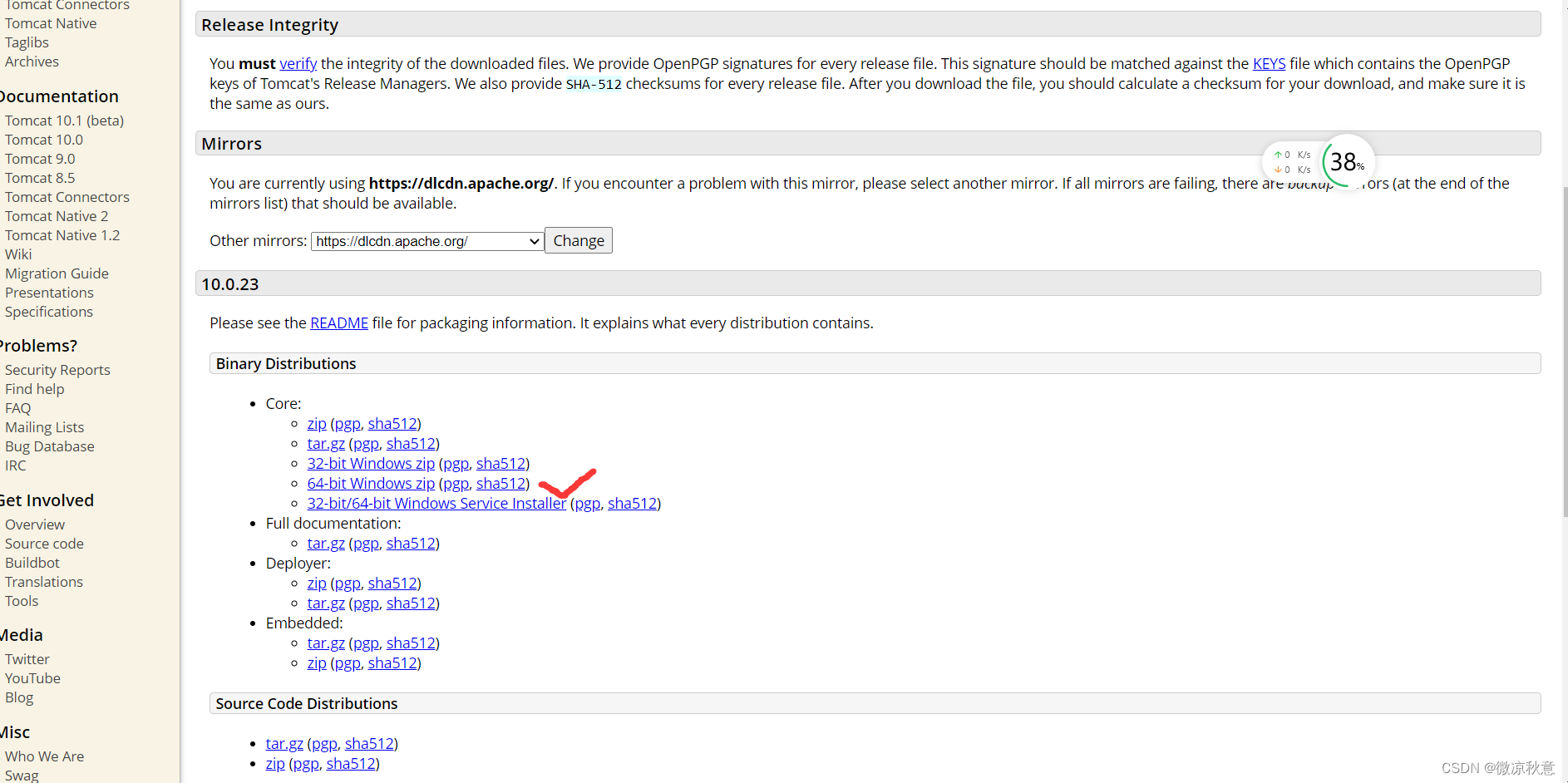Viewport: 1568px width, 783px height.
Task: Open the verify integrity link
Action: tap(298, 64)
